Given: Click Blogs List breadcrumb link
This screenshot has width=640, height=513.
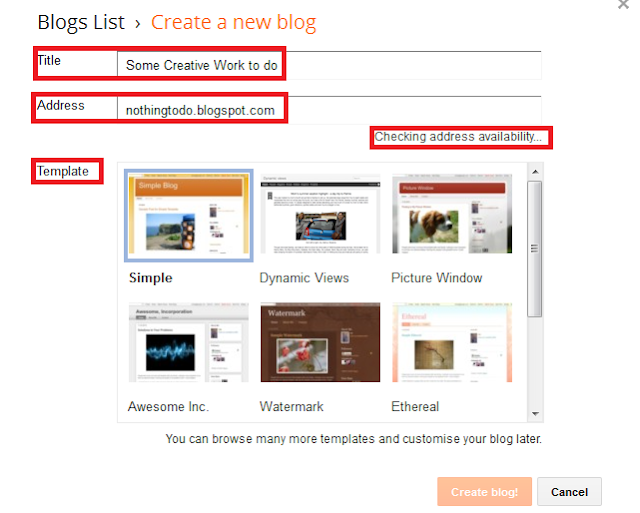Looking at the screenshot, I should [81, 22].
